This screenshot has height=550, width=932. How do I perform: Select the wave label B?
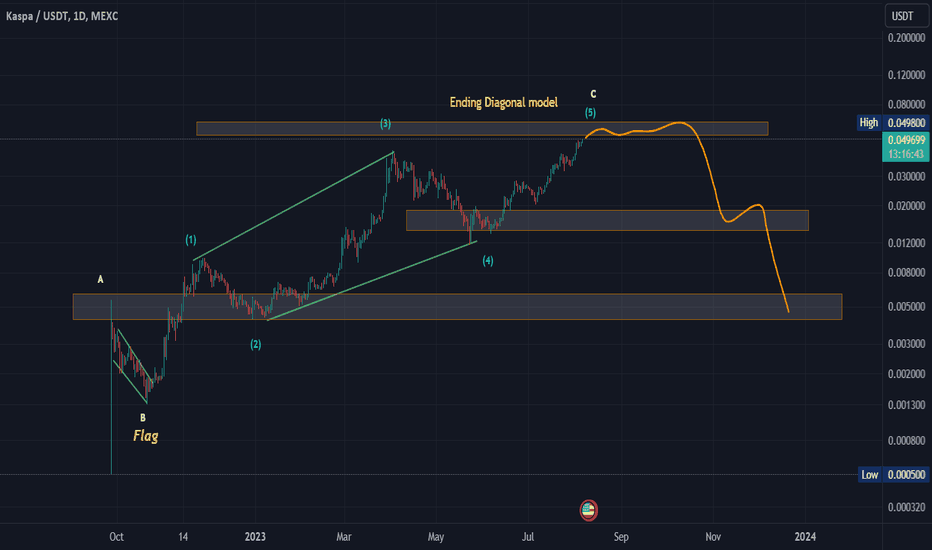[x=143, y=418]
